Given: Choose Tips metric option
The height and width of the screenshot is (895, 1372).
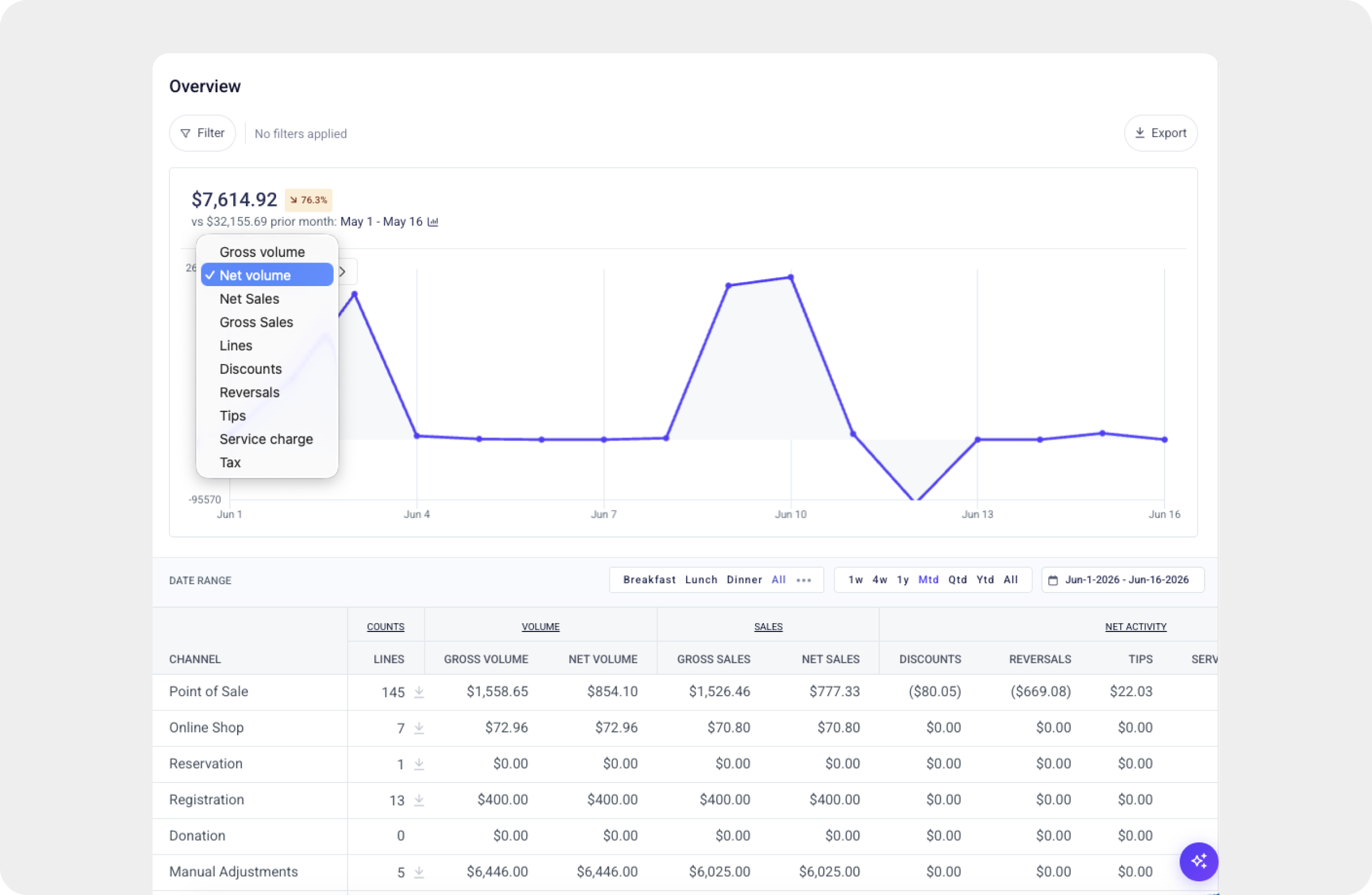Looking at the screenshot, I should tap(267, 415).
